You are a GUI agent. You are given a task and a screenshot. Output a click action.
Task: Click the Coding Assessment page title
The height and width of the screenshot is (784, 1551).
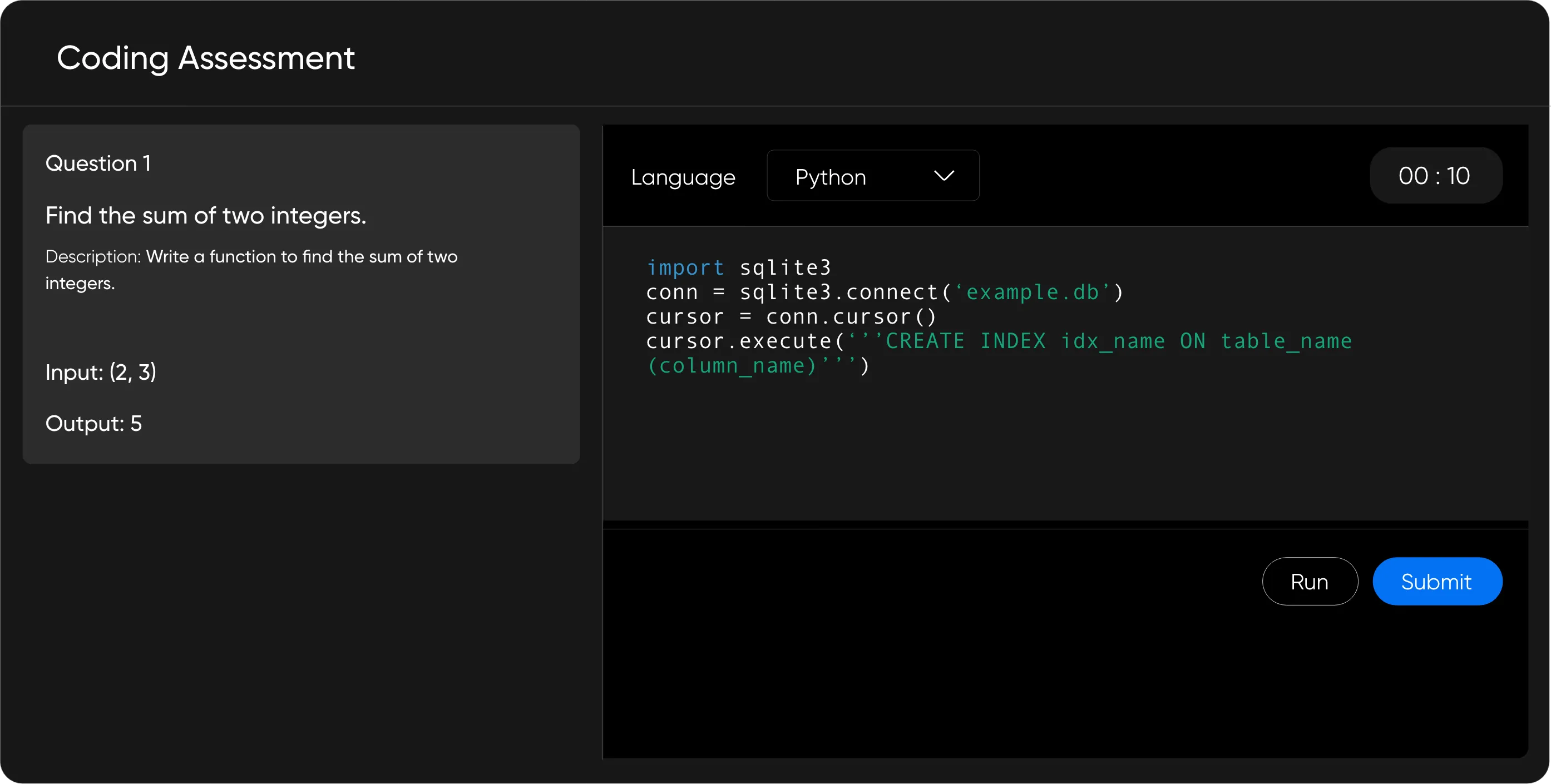(205, 58)
